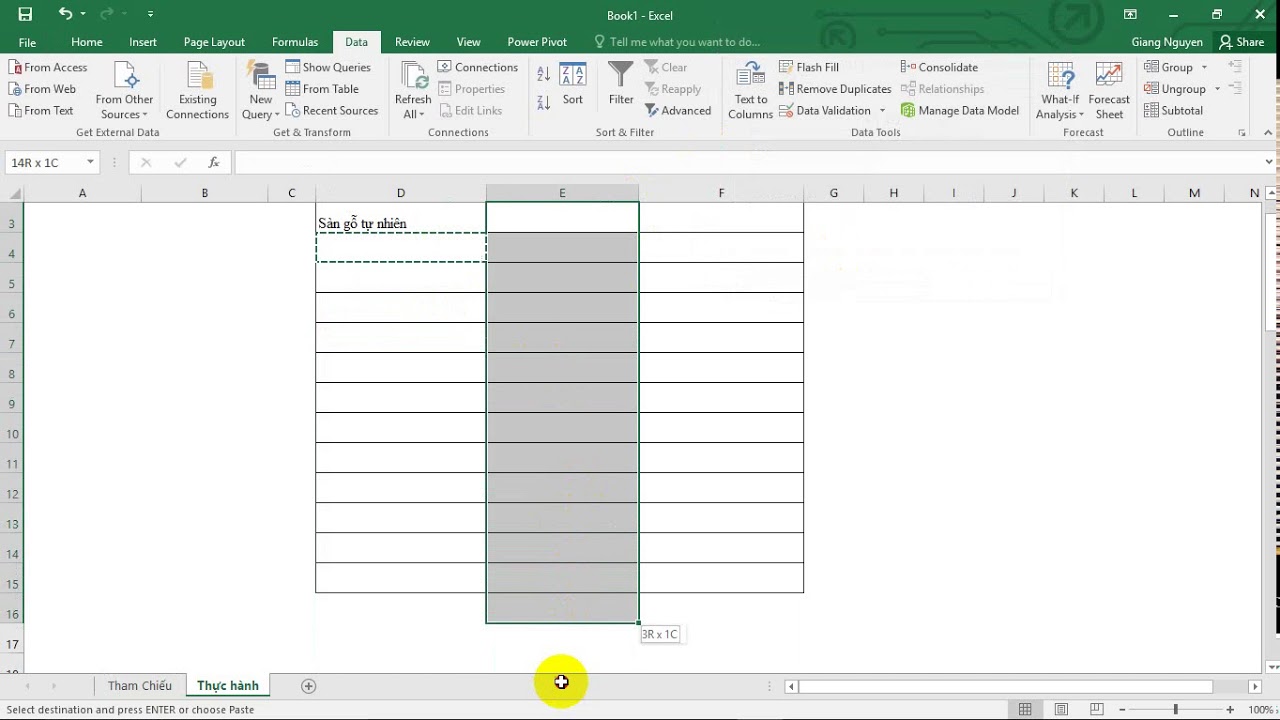Click Subtotal in Outline group

(1173, 111)
